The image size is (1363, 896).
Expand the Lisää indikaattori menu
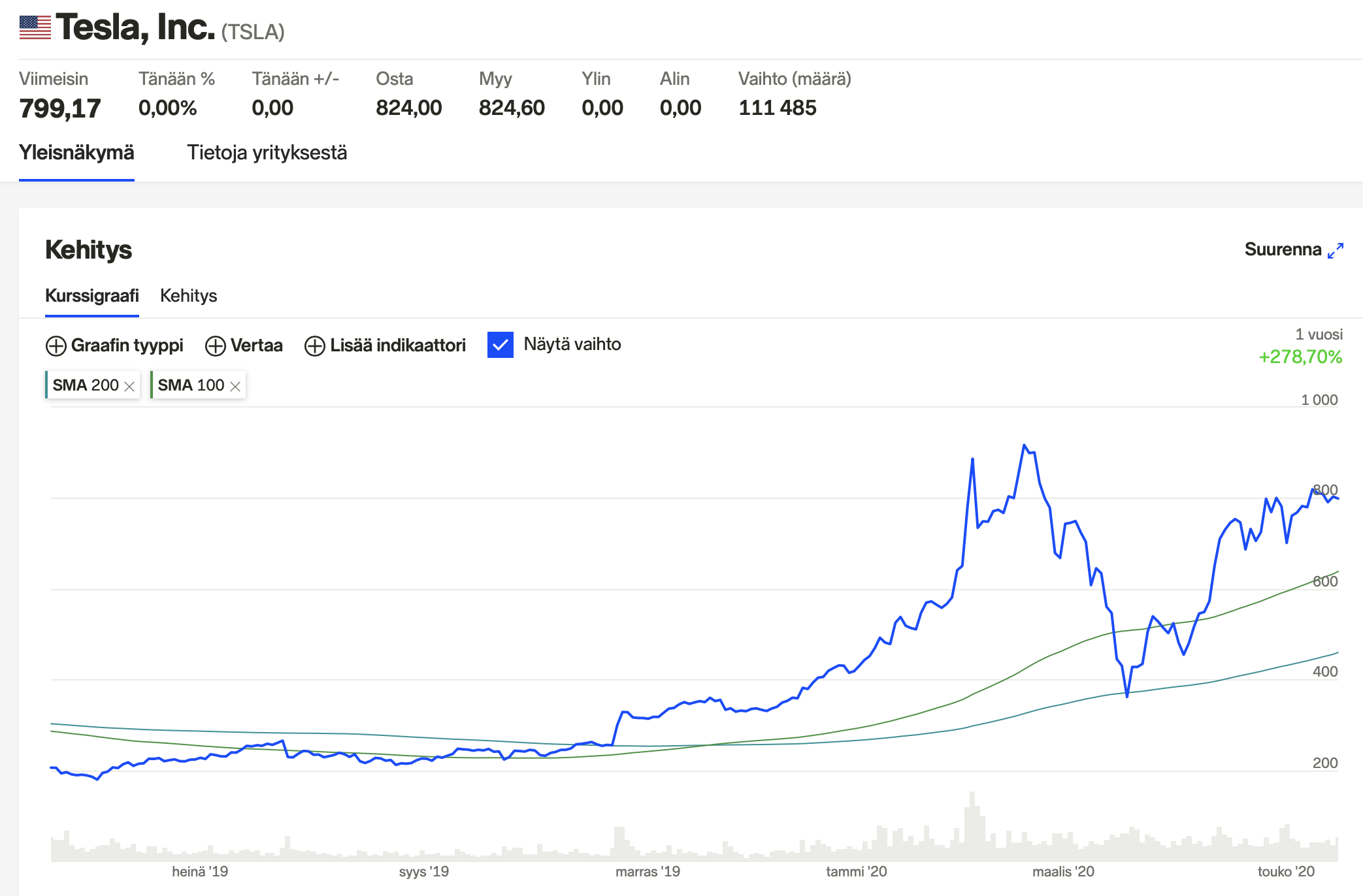(397, 345)
